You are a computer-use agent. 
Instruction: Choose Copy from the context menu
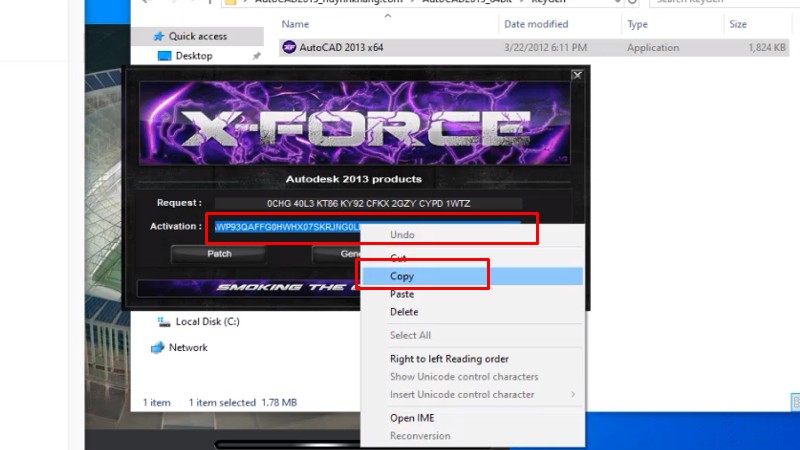tap(402, 276)
